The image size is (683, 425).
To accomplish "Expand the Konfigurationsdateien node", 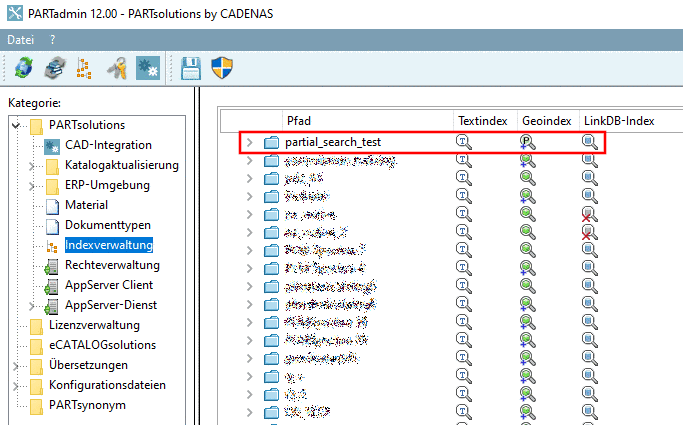I will pos(15,386).
